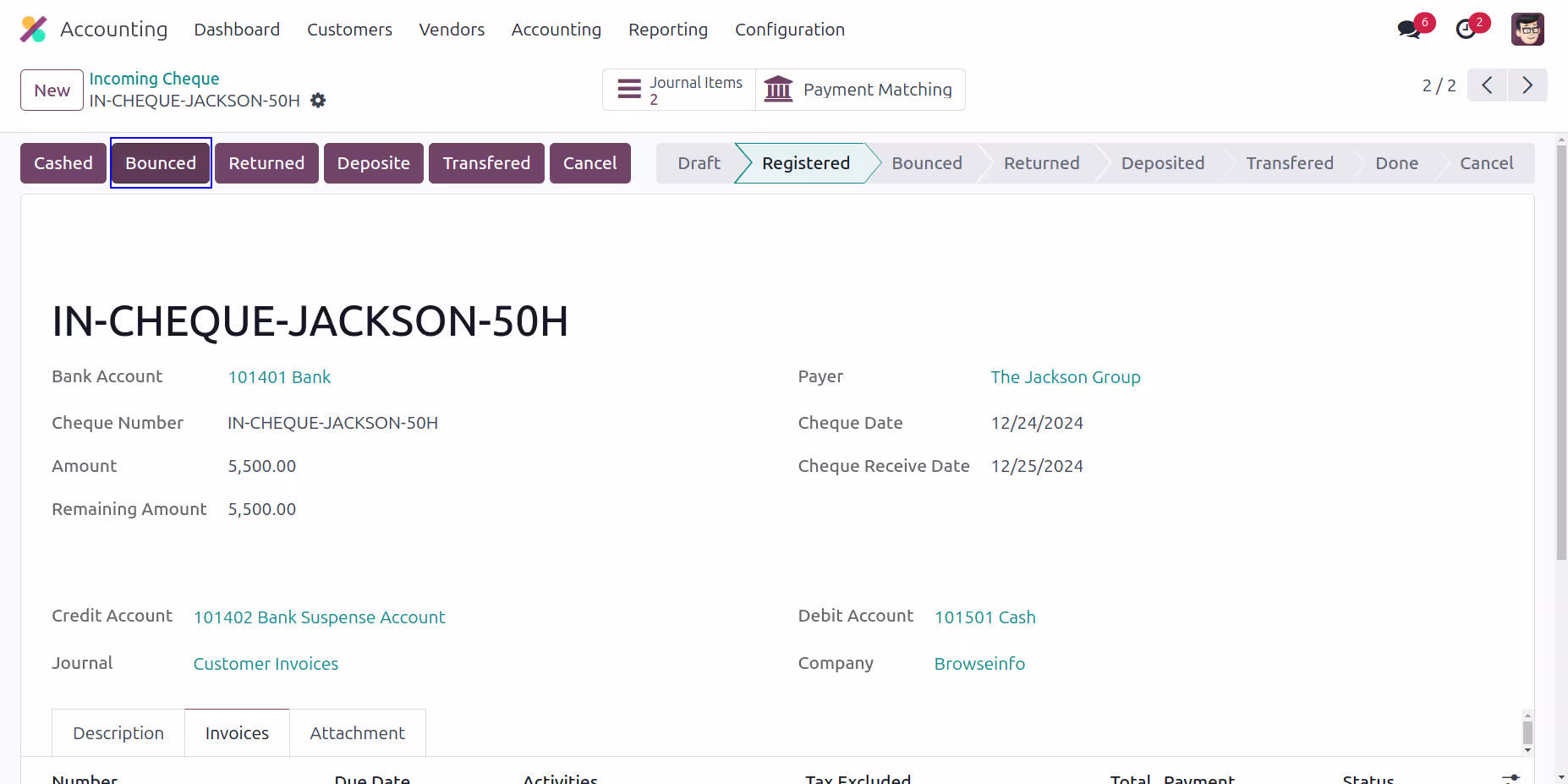Open The Jackson Group payer link
This screenshot has height=784, width=1568.
coord(1066,377)
